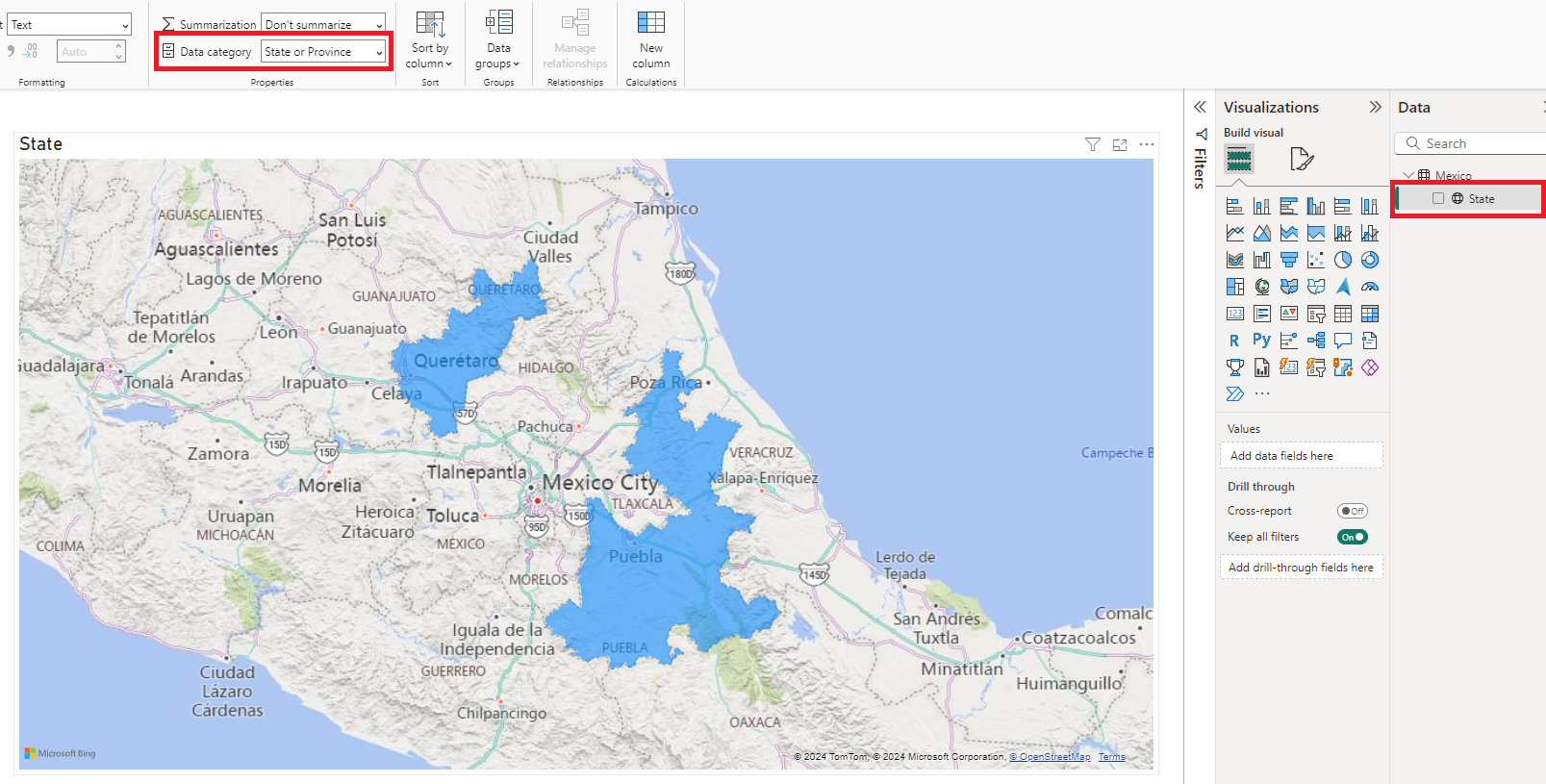The image size is (1546, 784).
Task: Select the Paginated report visual
Action: tap(1261, 367)
